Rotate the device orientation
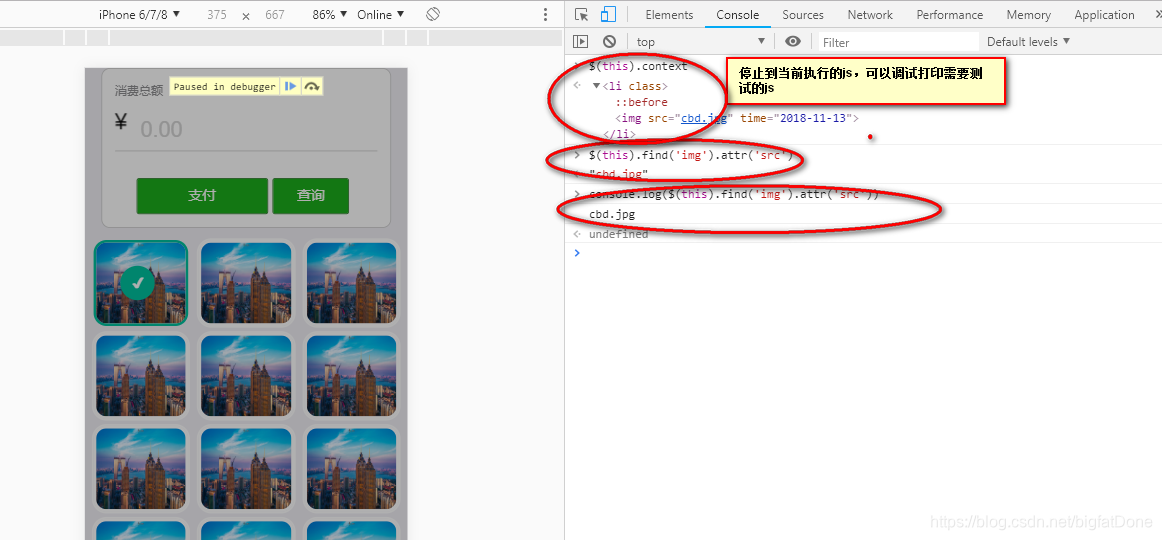 click(x=434, y=14)
